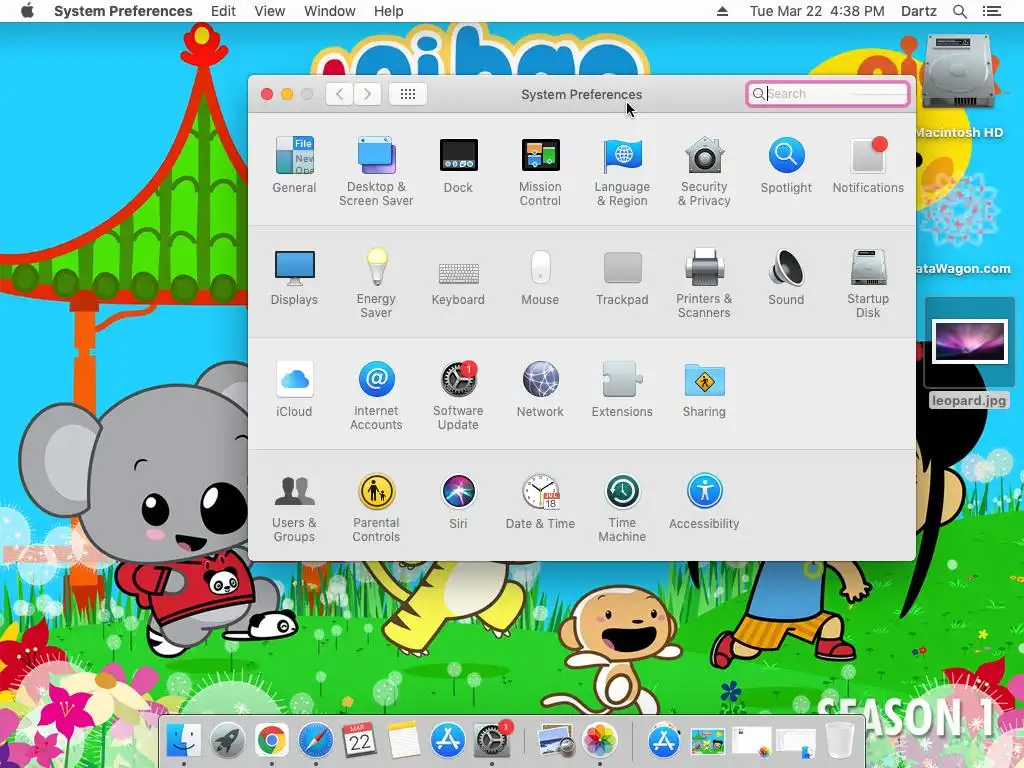
Task: Open Mouse preferences
Action: (x=540, y=277)
